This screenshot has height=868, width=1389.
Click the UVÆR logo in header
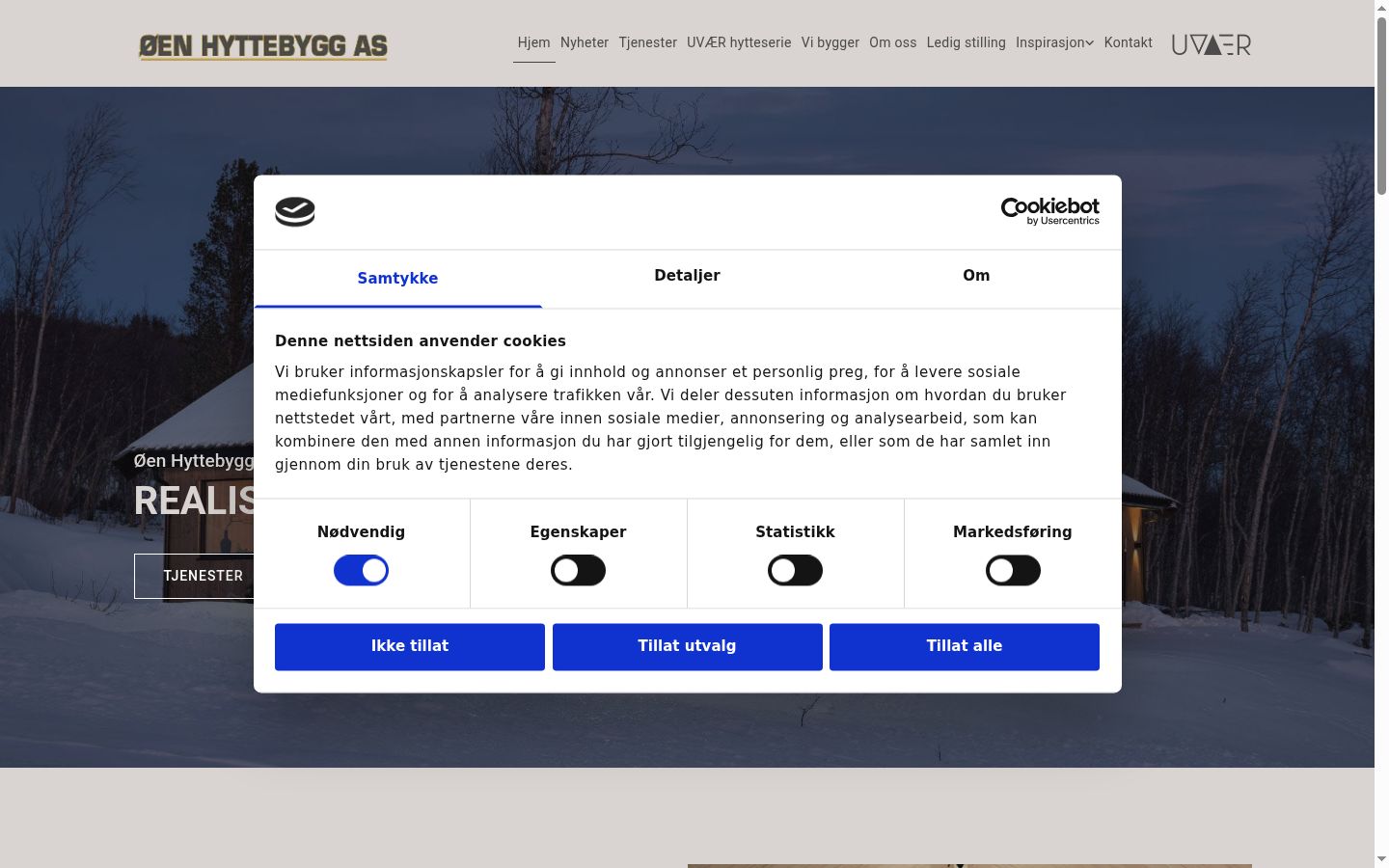click(1211, 44)
